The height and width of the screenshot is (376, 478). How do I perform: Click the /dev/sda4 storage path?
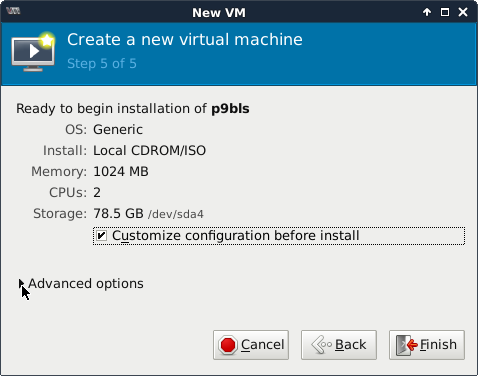click(x=176, y=214)
